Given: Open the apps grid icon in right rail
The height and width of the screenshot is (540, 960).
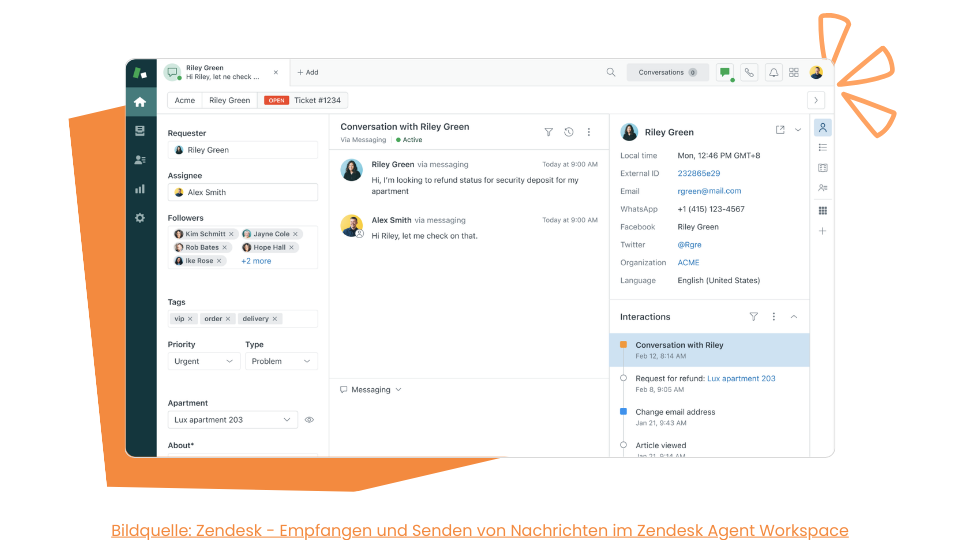Looking at the screenshot, I should pos(822,211).
